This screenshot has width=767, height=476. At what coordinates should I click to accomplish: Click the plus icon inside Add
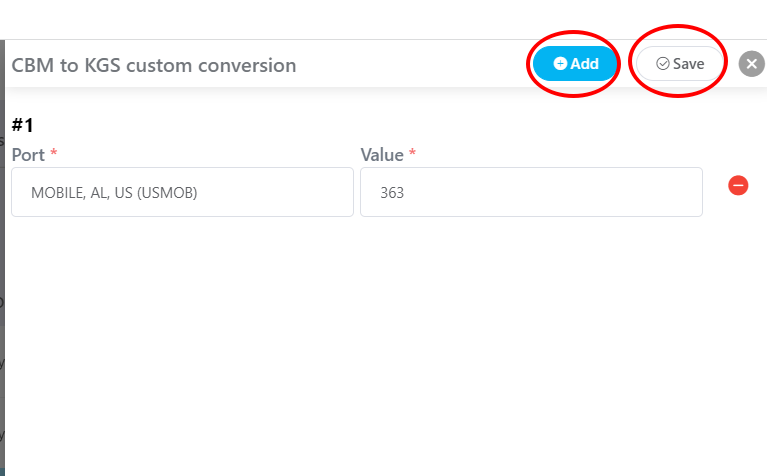(x=560, y=63)
